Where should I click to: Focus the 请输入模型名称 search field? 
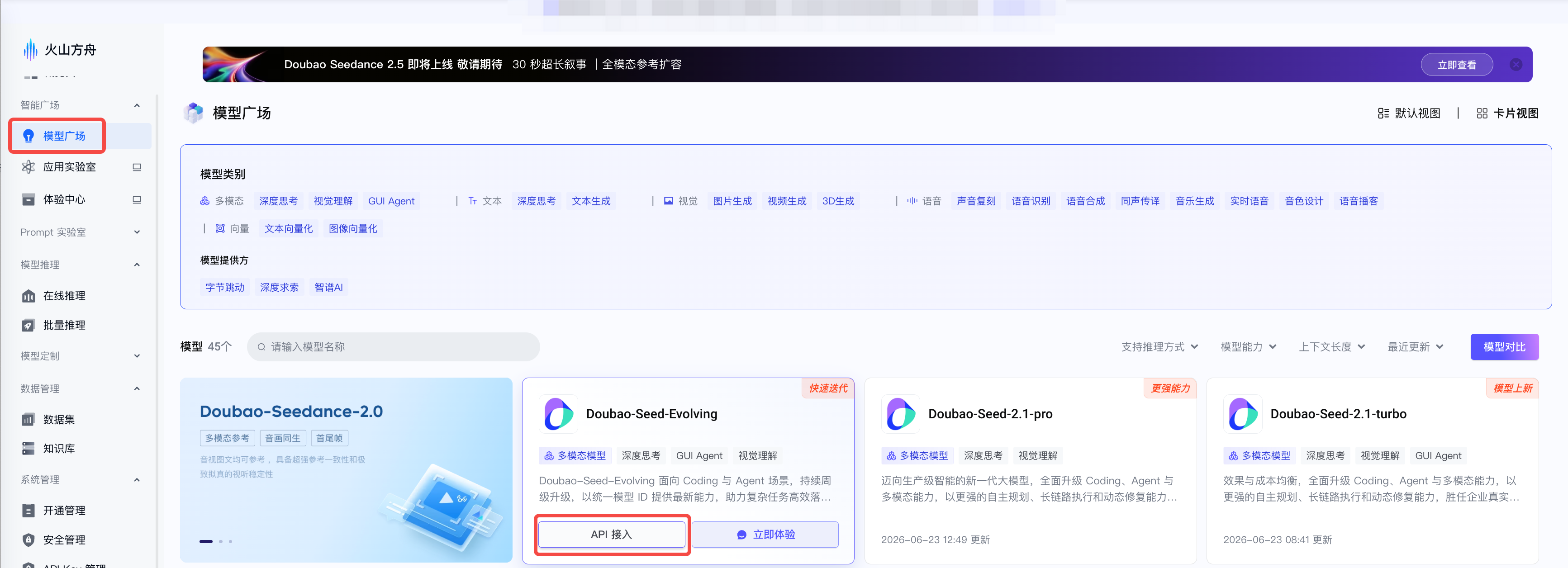[x=393, y=346]
